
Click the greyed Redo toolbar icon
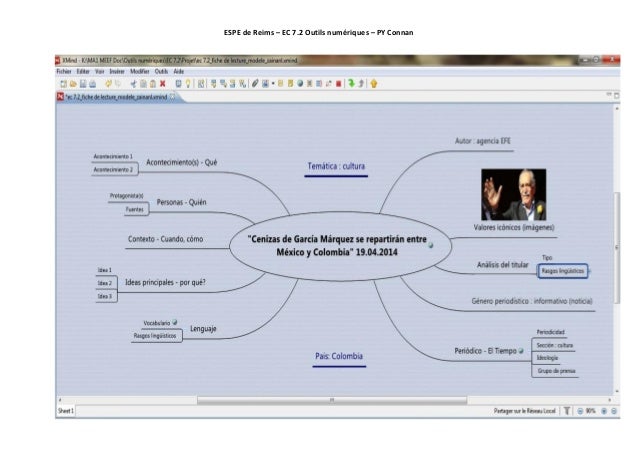(118, 84)
